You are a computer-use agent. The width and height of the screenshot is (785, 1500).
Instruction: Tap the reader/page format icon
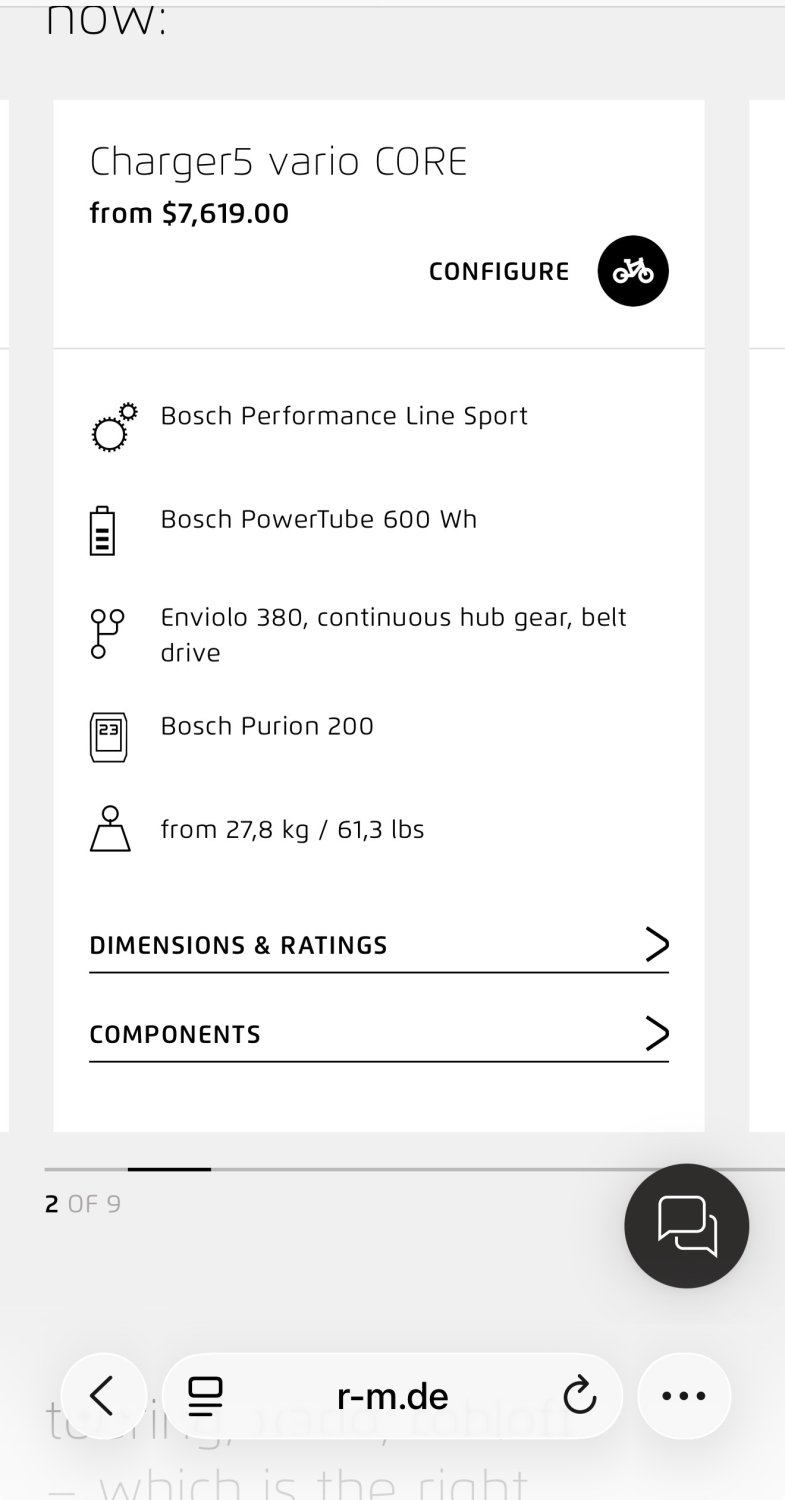click(206, 1395)
